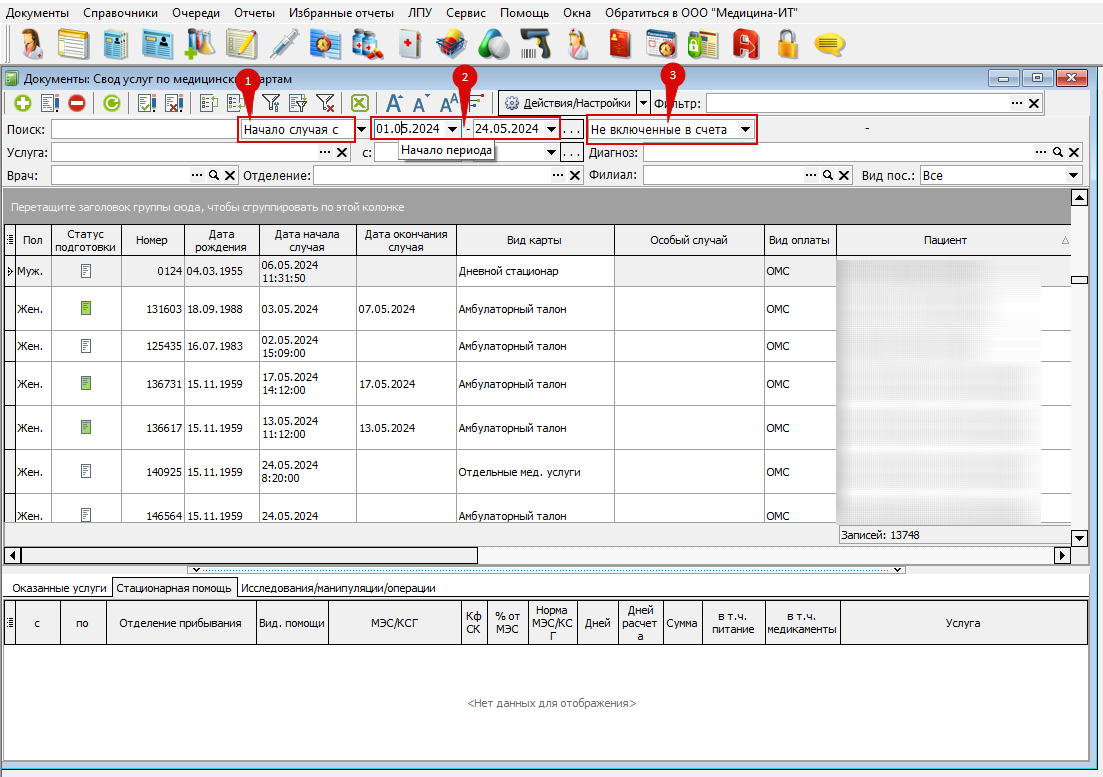1103x777 pixels.
Task: Open the yellow chat bubble icon
Action: (x=829, y=44)
